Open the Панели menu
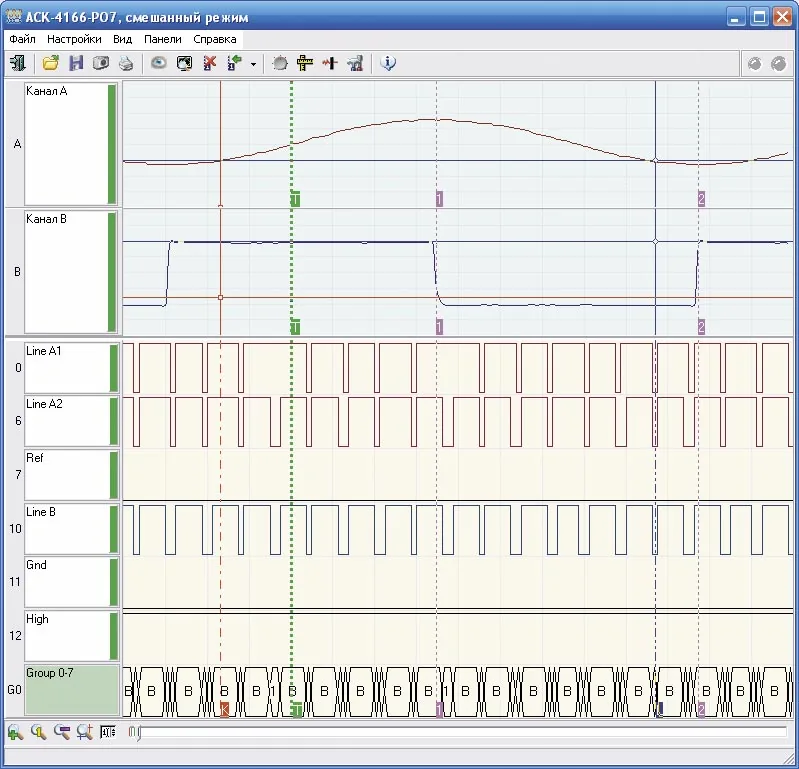The height and width of the screenshot is (769, 799). point(163,39)
